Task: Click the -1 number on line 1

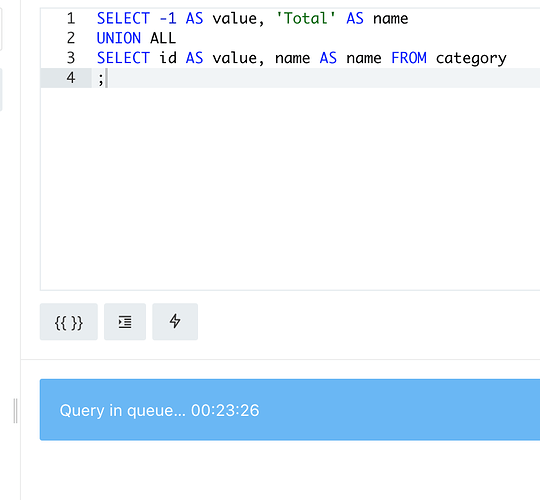Action: [168, 18]
